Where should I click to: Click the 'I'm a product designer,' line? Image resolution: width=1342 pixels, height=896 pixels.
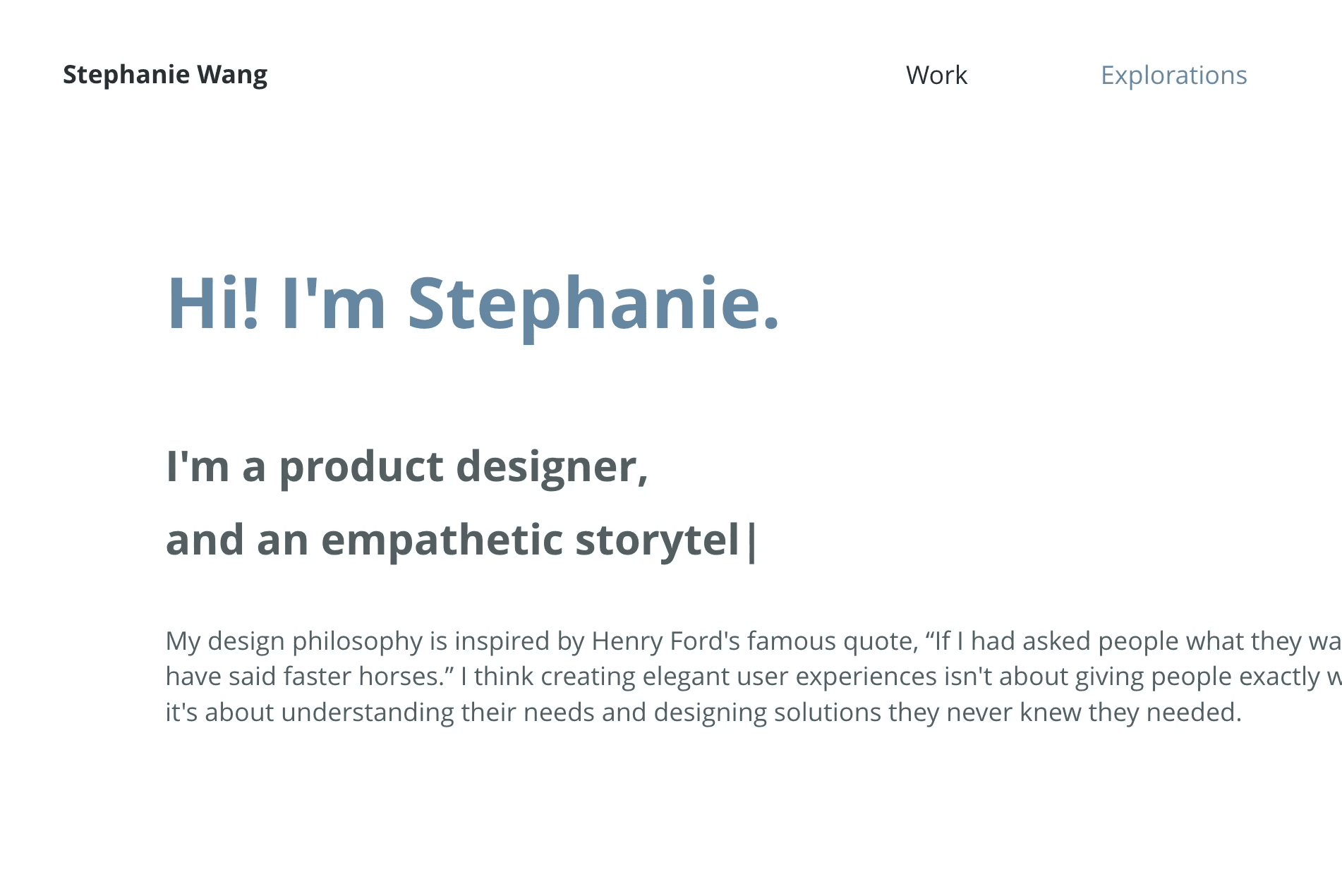[407, 467]
